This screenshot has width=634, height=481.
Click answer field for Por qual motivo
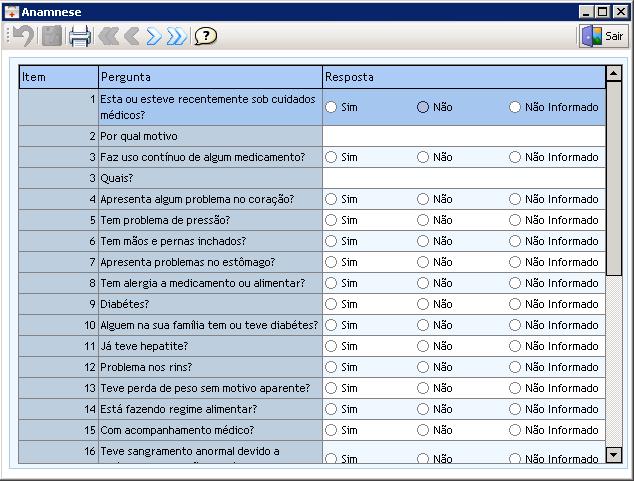[x=464, y=136]
